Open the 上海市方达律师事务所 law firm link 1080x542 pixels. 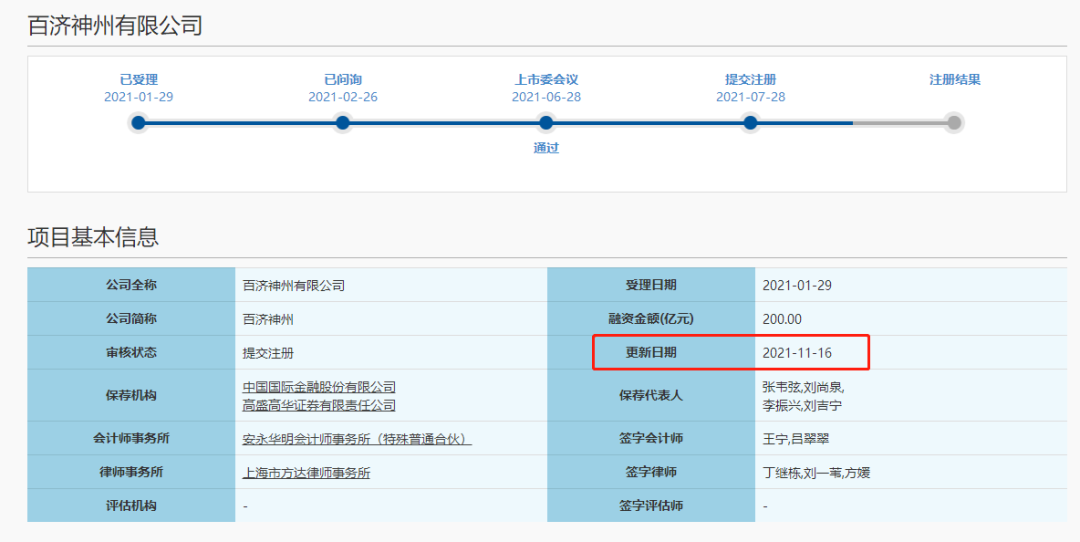(x=306, y=472)
